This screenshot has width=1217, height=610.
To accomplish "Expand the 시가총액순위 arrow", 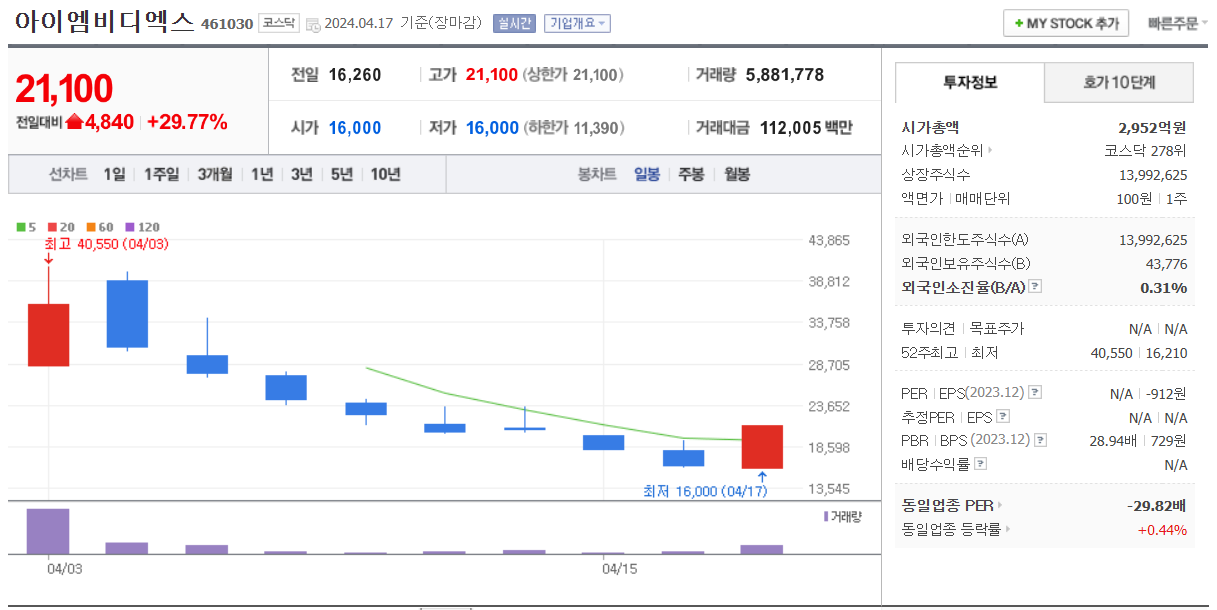I will coord(990,151).
